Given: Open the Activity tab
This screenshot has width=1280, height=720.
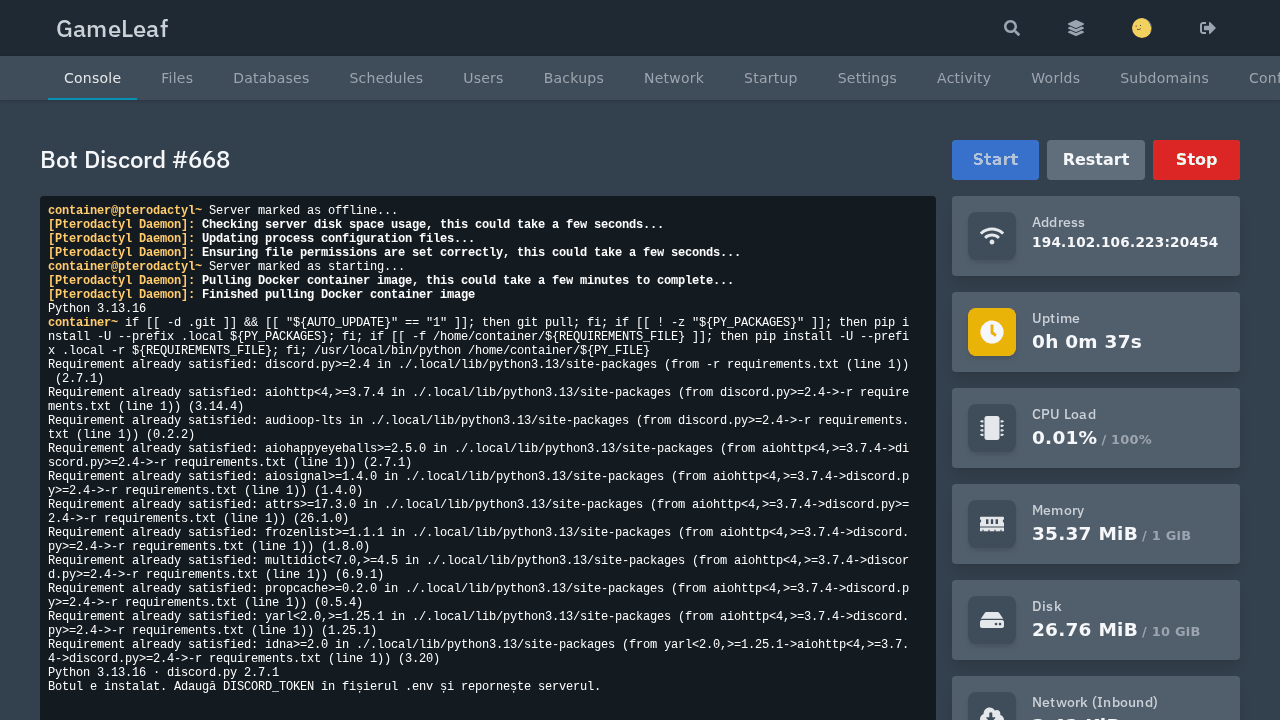Looking at the screenshot, I should pos(964,78).
